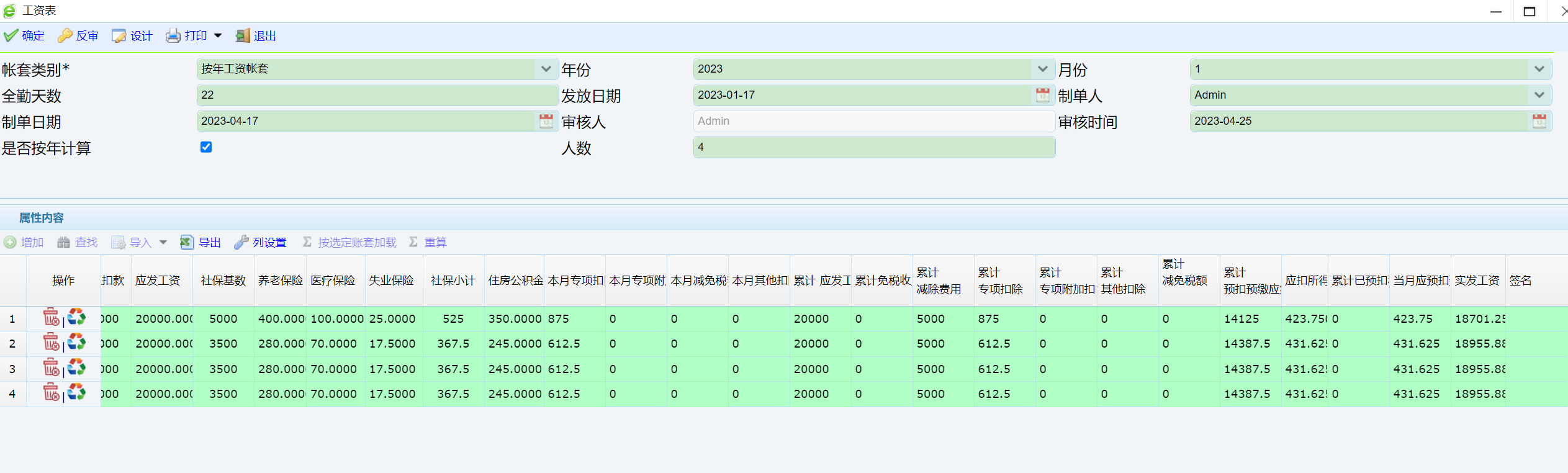Click the 全勤天数 input field
This screenshot has width=1568, height=473.
[x=376, y=95]
